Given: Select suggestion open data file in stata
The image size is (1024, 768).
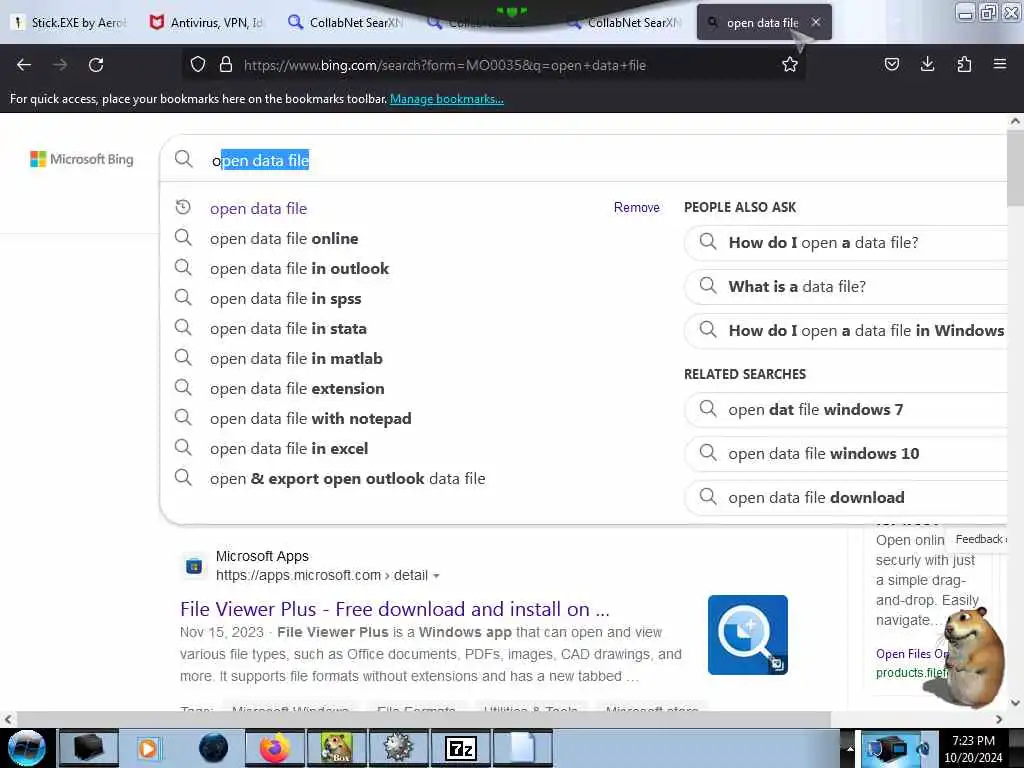Looking at the screenshot, I should click(x=288, y=328).
